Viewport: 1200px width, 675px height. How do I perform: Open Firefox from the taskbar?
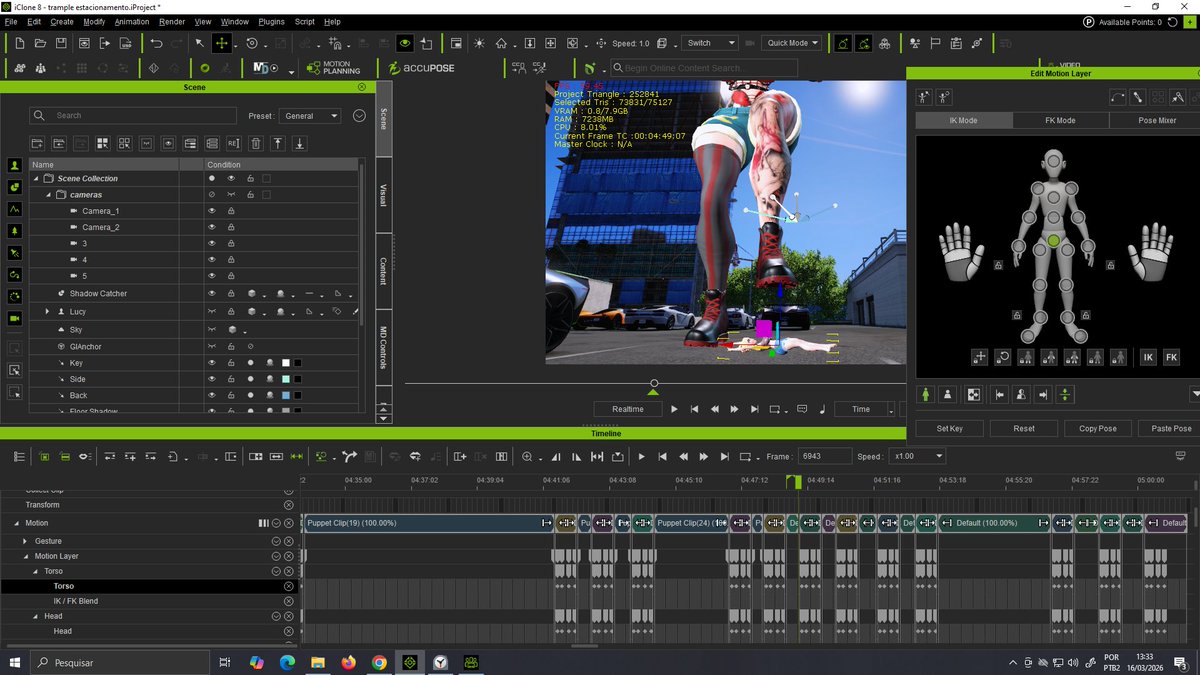[x=348, y=662]
